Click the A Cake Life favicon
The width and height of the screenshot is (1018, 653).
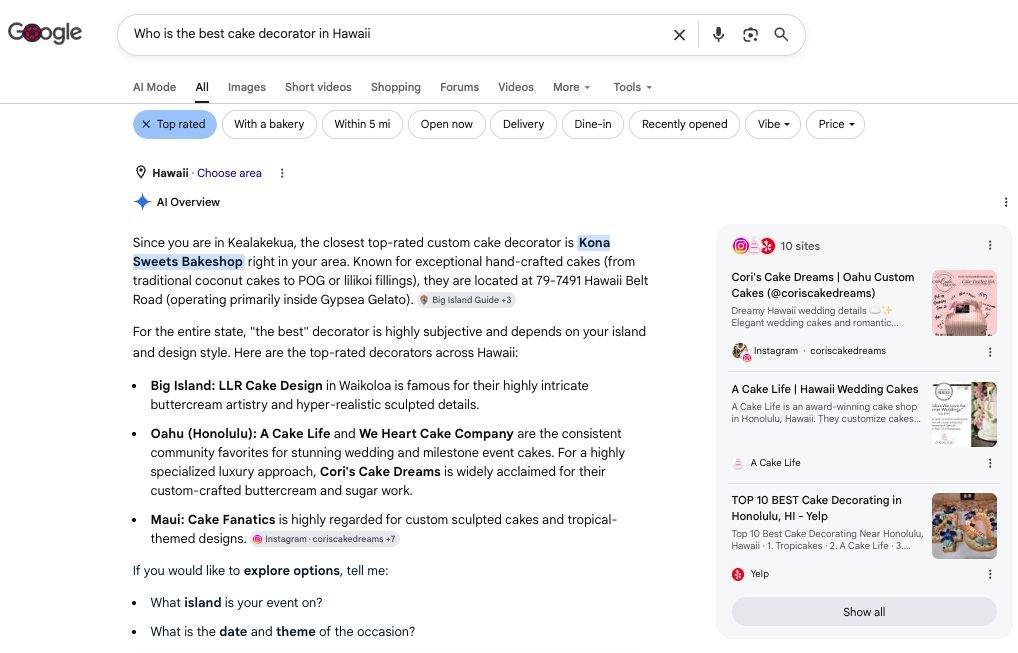[738, 463]
